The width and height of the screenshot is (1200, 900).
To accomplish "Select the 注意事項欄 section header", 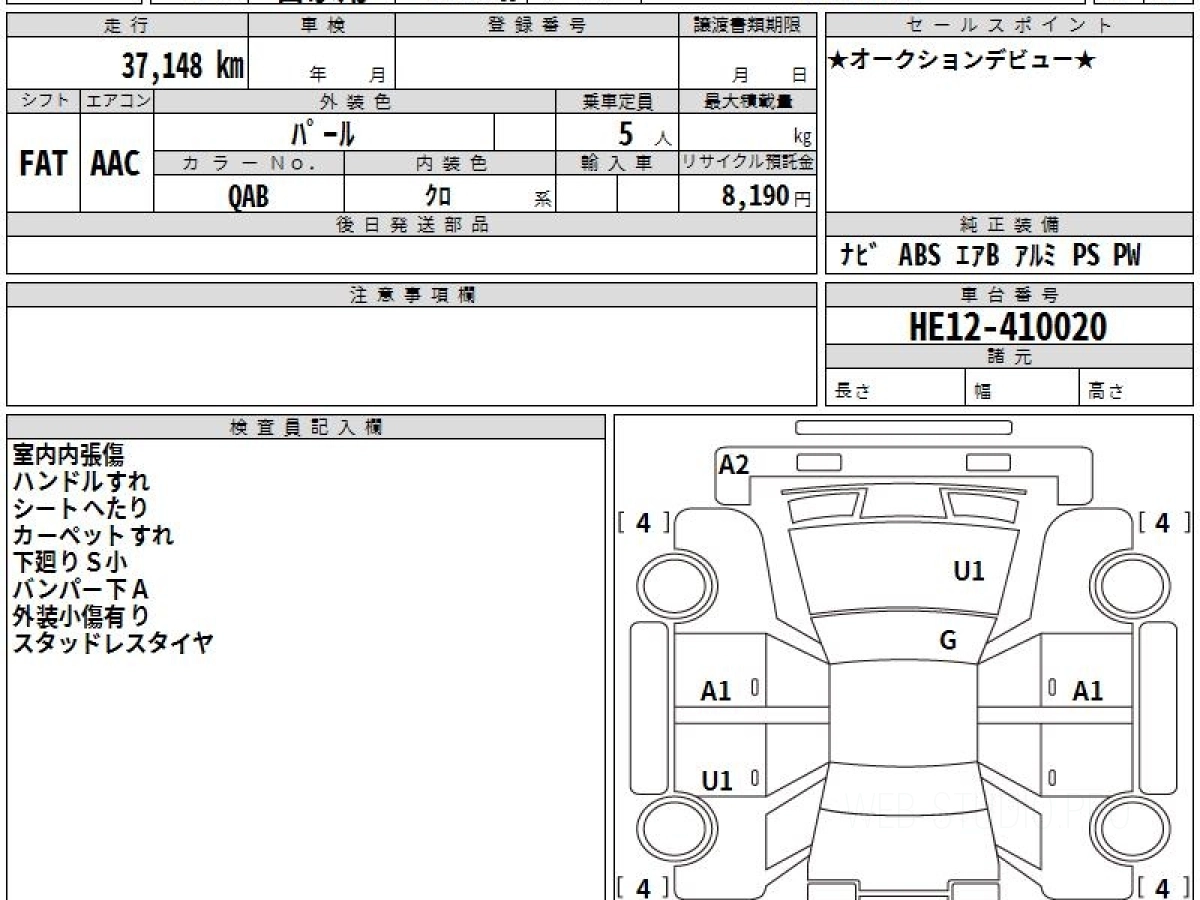I will pyautogui.click(x=411, y=295).
